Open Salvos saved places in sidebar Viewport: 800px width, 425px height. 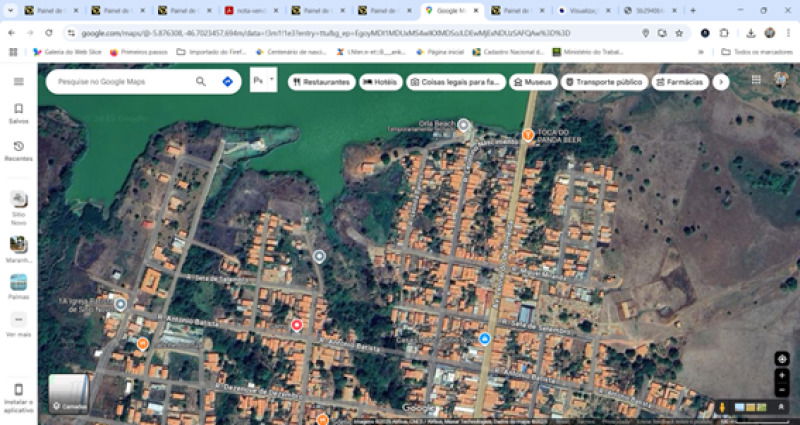pyautogui.click(x=19, y=114)
